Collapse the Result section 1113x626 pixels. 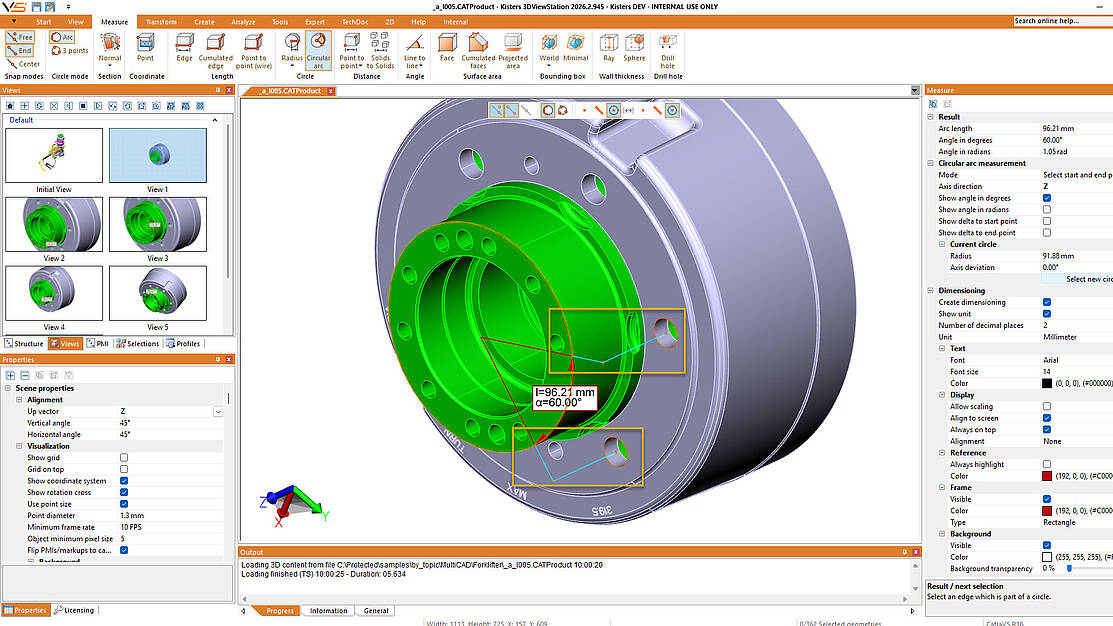[931, 117]
